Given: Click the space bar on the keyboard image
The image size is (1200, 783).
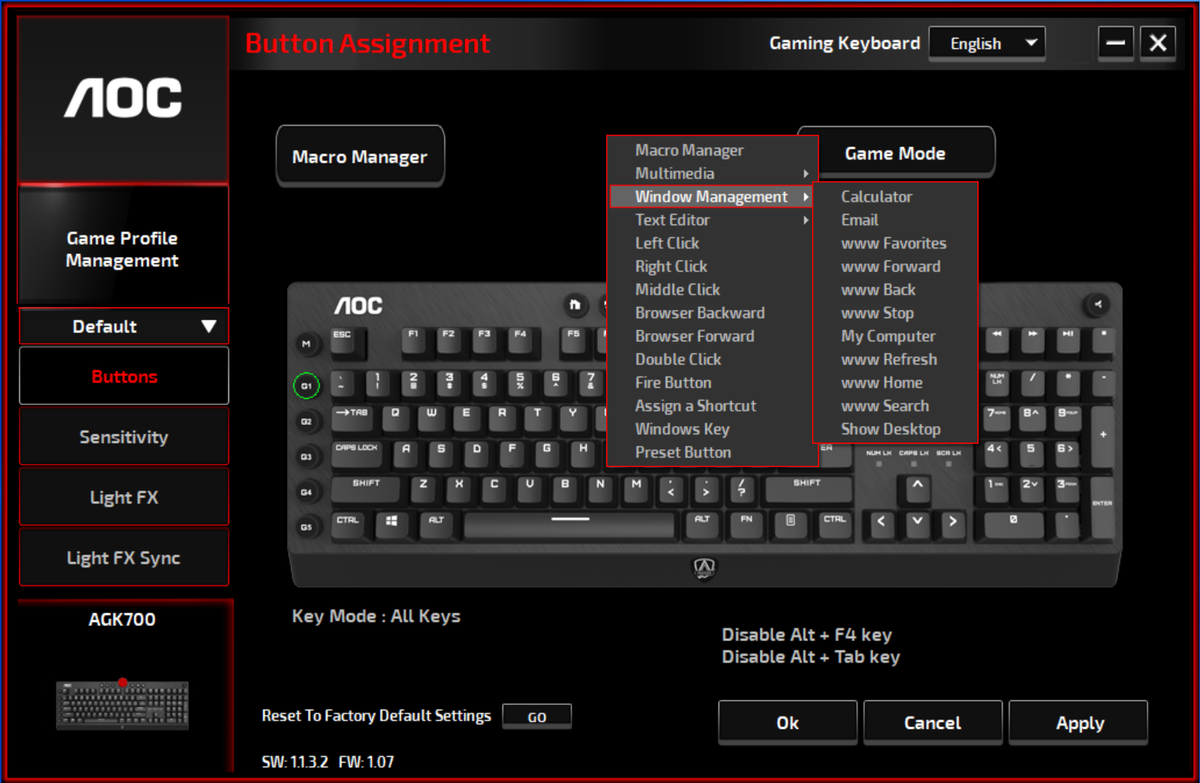Looking at the screenshot, I should coord(570,523).
